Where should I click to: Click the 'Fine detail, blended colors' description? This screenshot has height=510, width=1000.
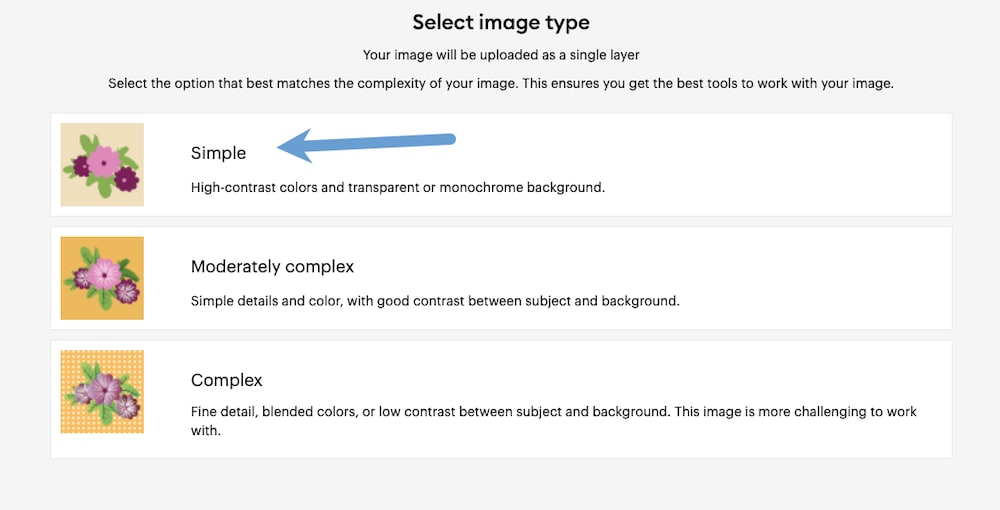[554, 421]
